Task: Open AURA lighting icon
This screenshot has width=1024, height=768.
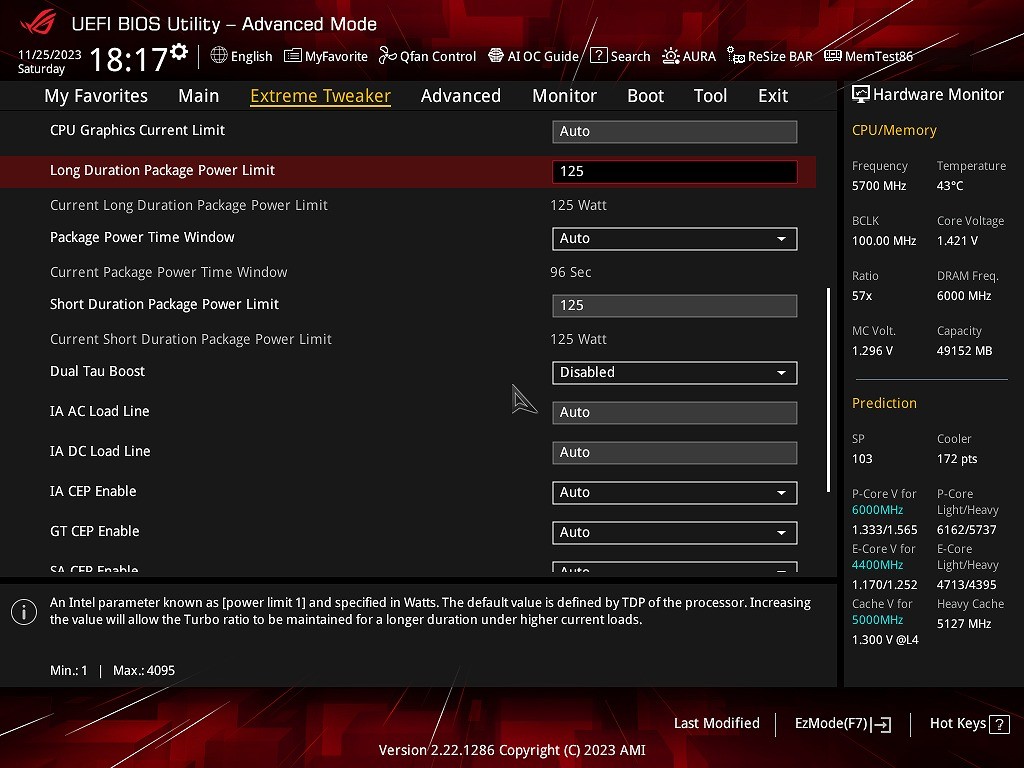Action: [x=670, y=56]
